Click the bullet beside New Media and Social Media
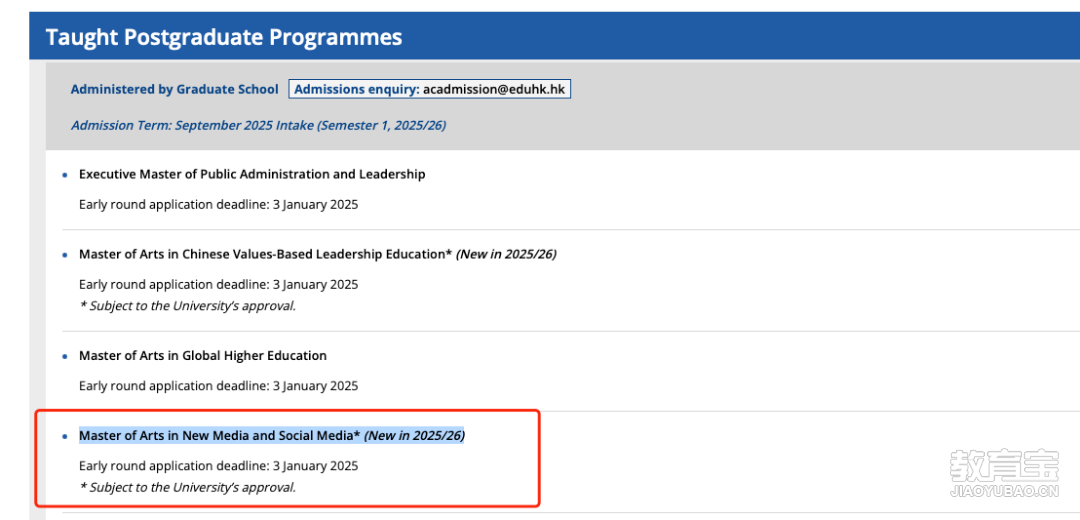The image size is (1080, 520). [65, 437]
